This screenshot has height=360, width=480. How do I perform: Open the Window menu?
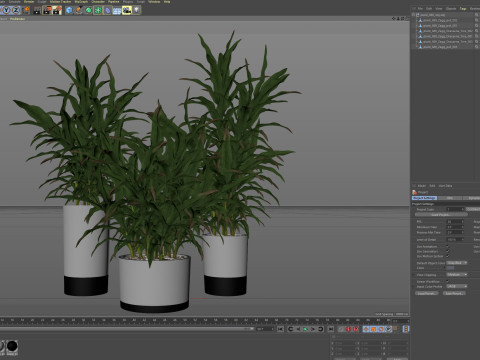pos(154,2)
